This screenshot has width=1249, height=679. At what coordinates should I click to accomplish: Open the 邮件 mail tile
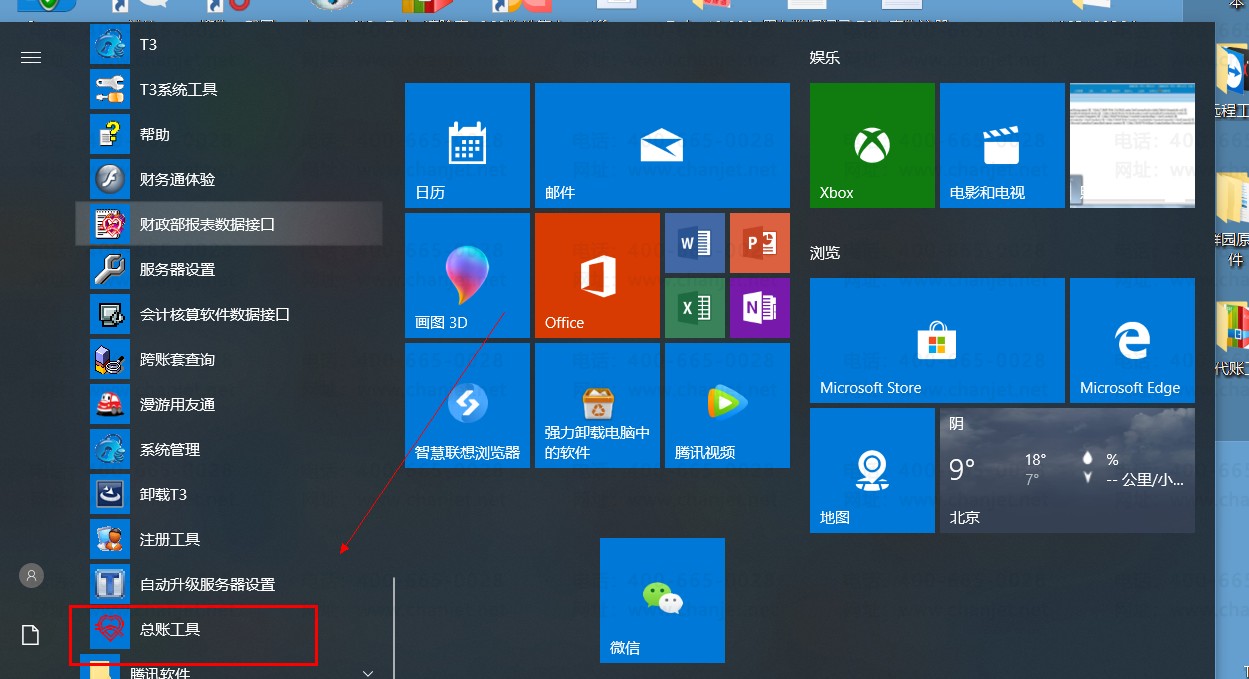[x=662, y=145]
